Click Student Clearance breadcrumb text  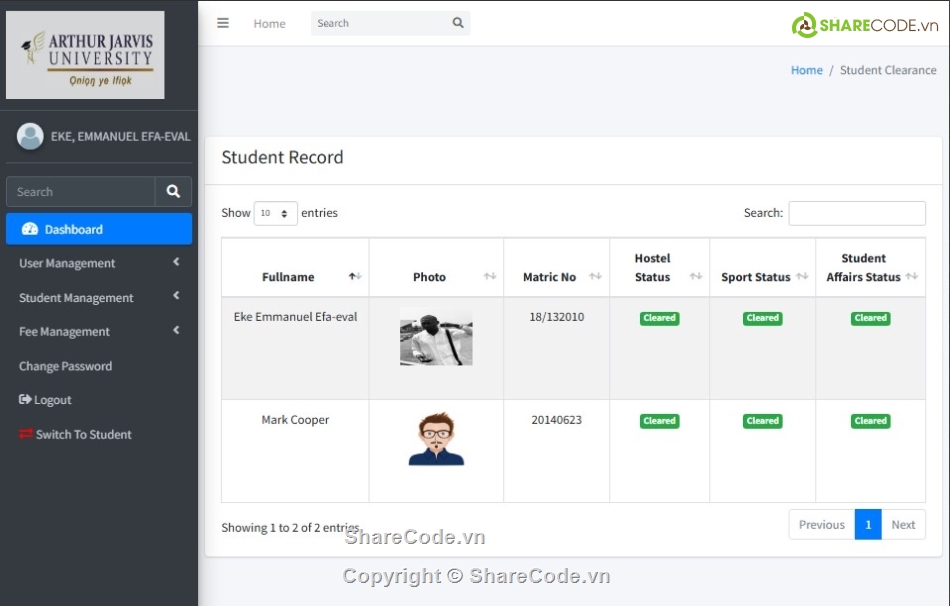(x=888, y=70)
